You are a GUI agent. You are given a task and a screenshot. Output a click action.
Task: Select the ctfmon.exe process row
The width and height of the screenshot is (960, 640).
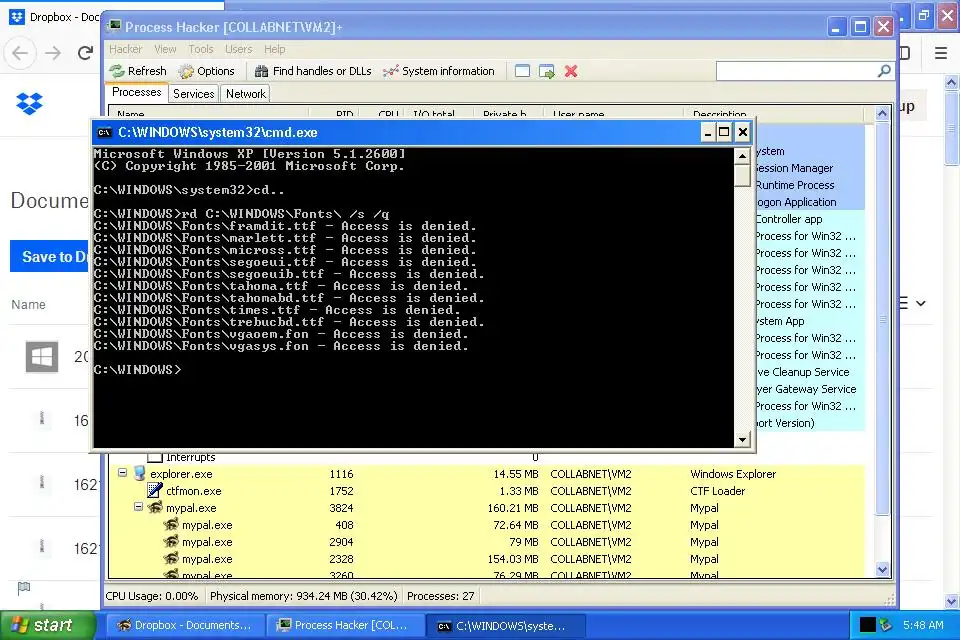point(487,491)
